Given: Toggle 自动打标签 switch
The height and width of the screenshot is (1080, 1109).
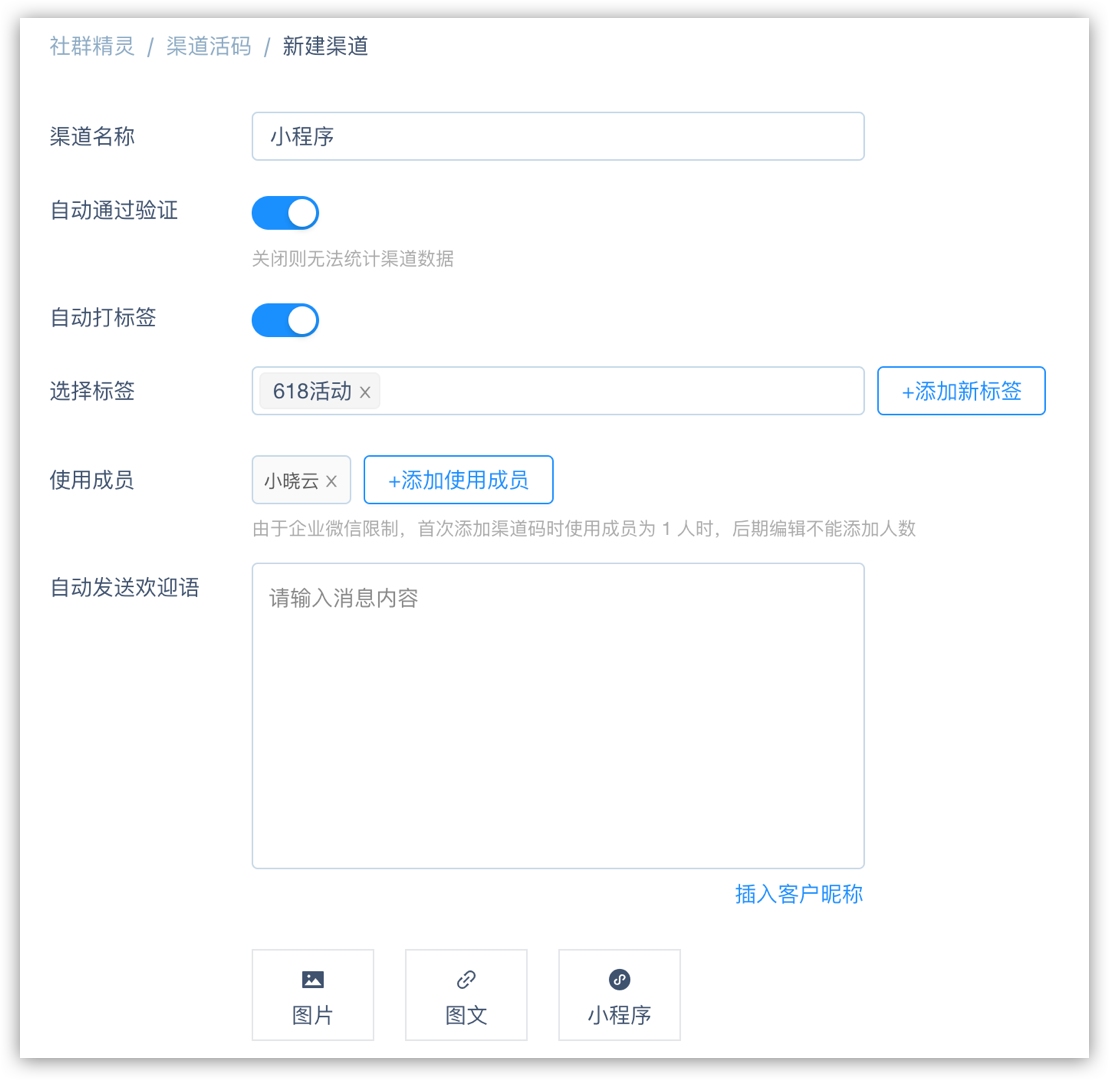Looking at the screenshot, I should [x=285, y=320].
